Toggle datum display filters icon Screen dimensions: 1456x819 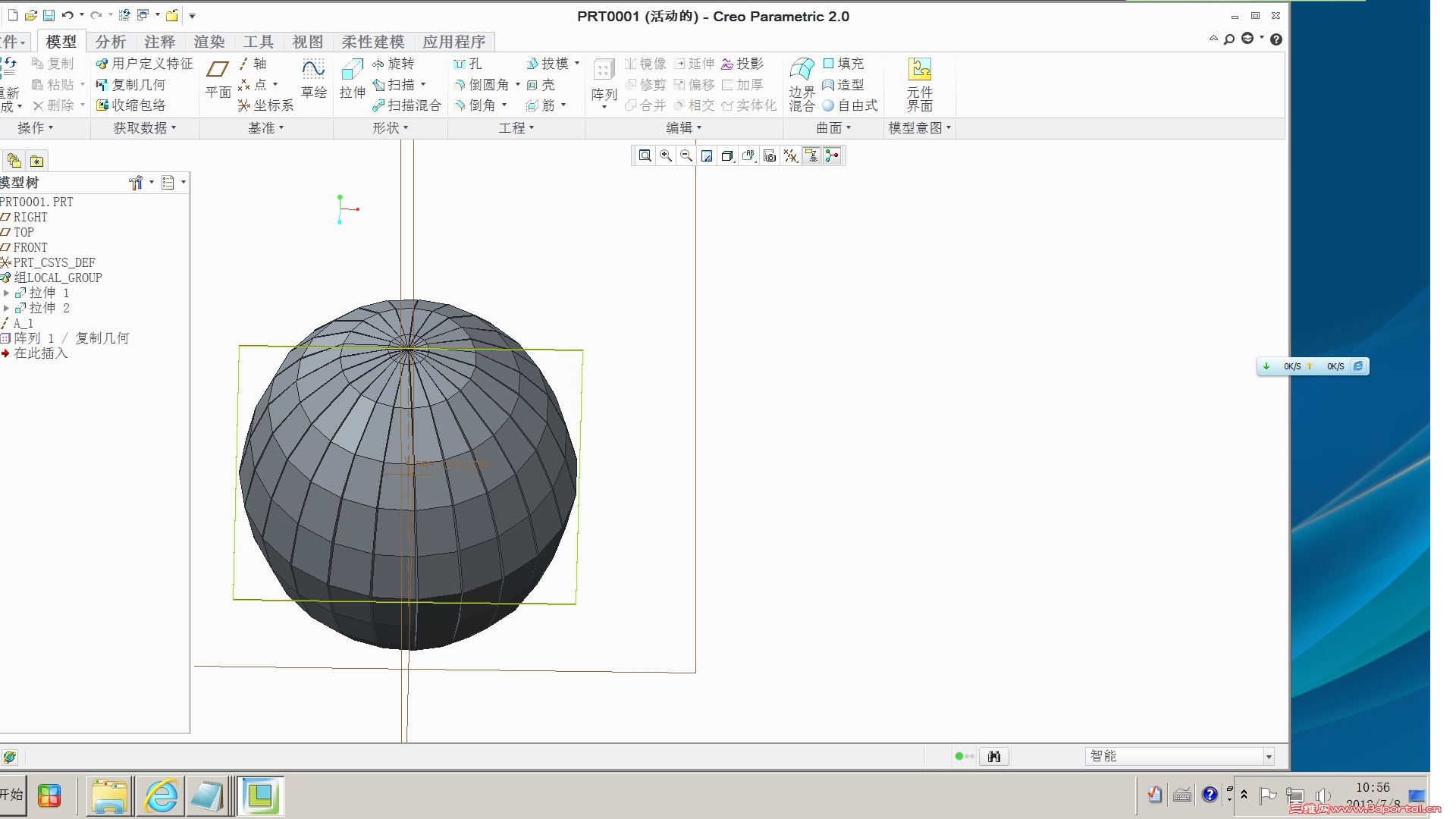pyautogui.click(x=791, y=156)
